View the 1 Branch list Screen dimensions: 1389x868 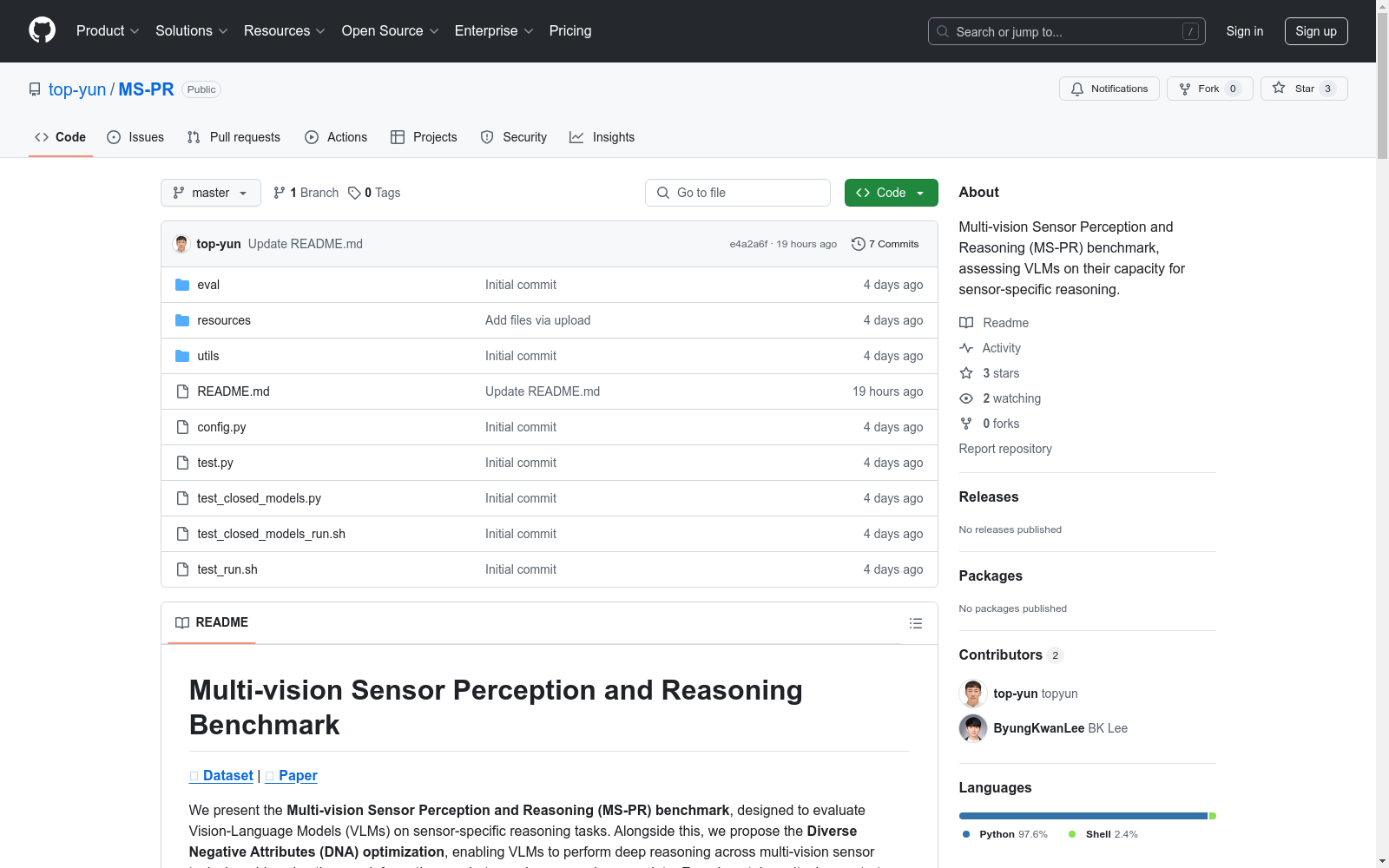pos(306,193)
